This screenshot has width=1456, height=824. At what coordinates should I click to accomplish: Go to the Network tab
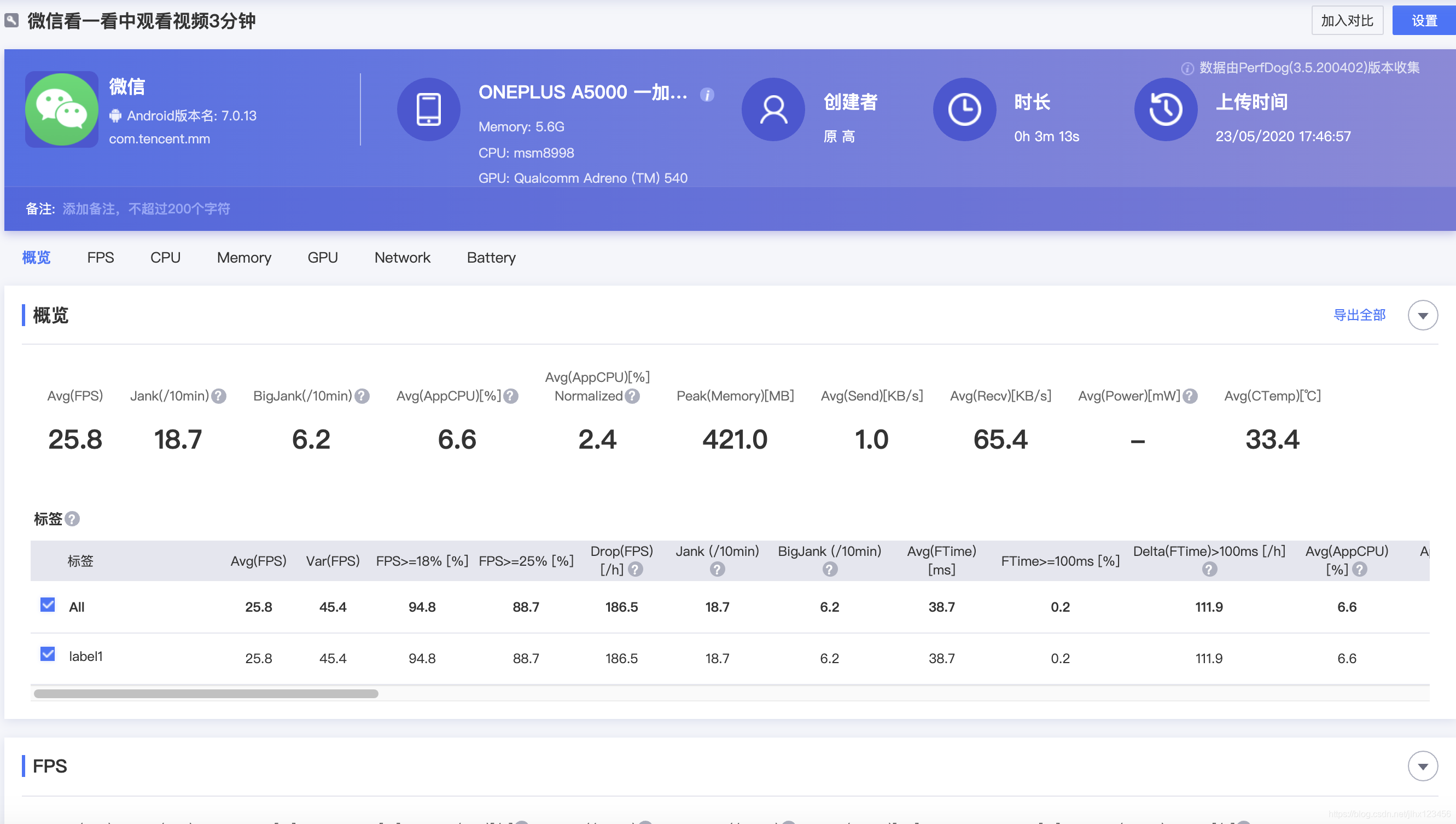(x=402, y=258)
